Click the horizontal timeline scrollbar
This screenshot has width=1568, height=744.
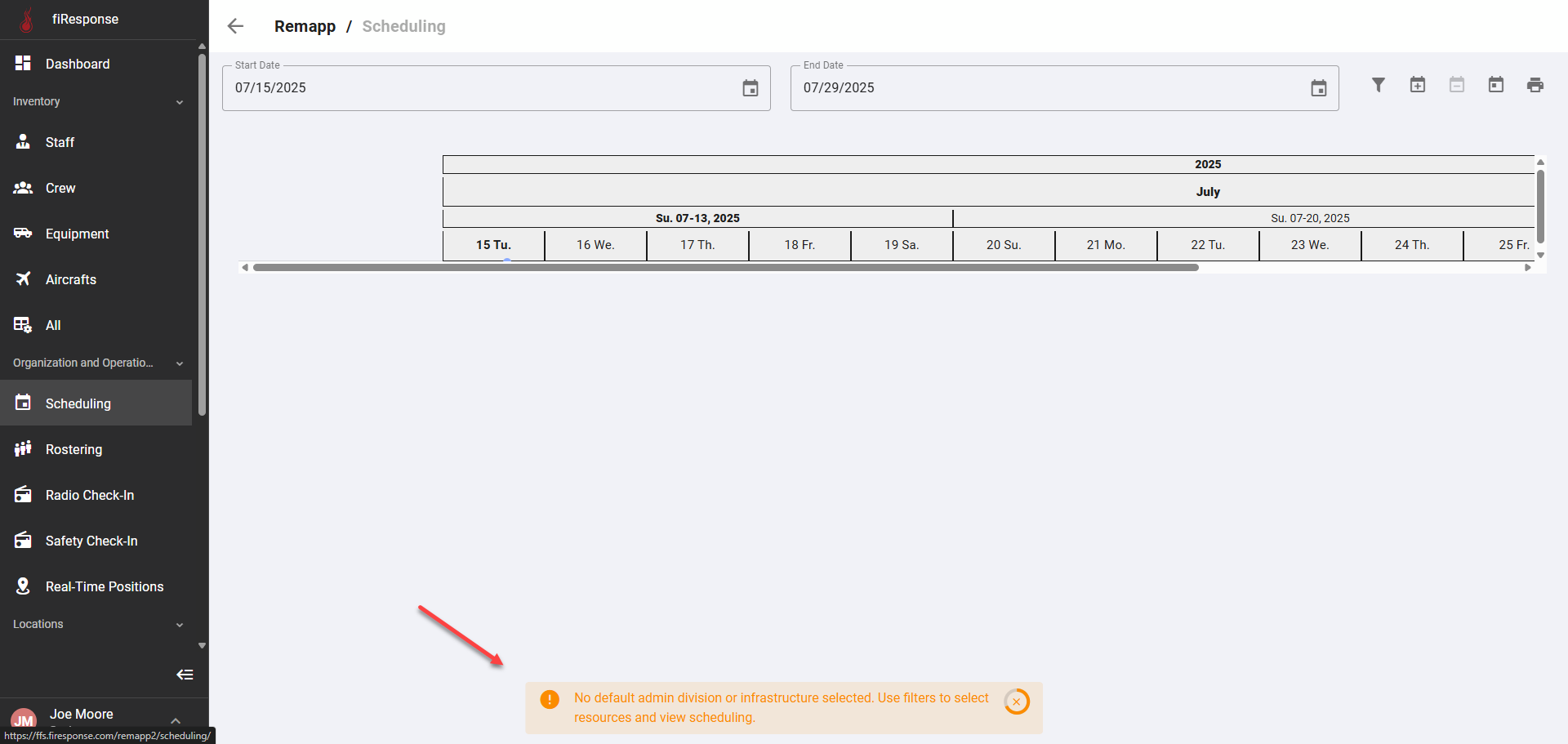point(725,268)
